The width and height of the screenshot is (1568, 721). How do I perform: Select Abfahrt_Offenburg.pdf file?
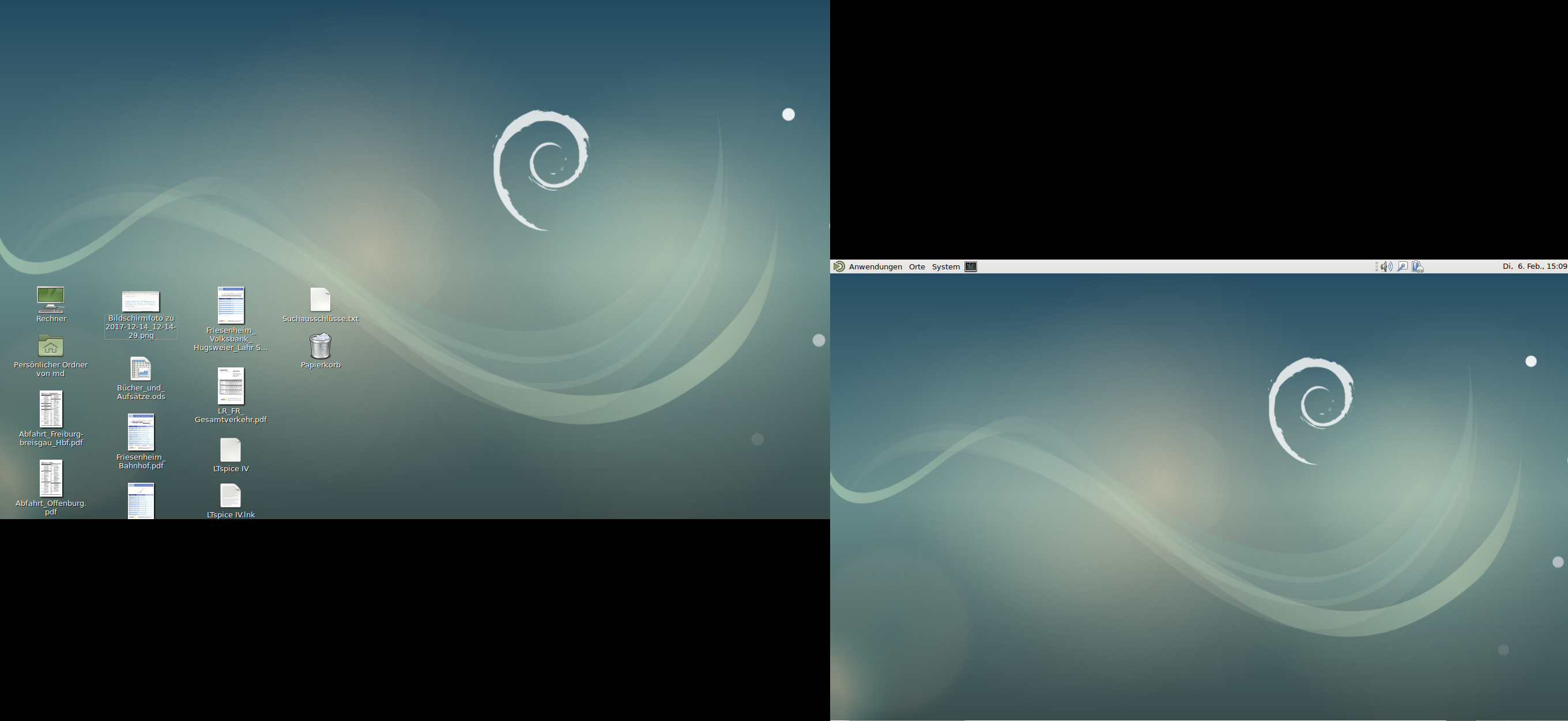[51, 478]
